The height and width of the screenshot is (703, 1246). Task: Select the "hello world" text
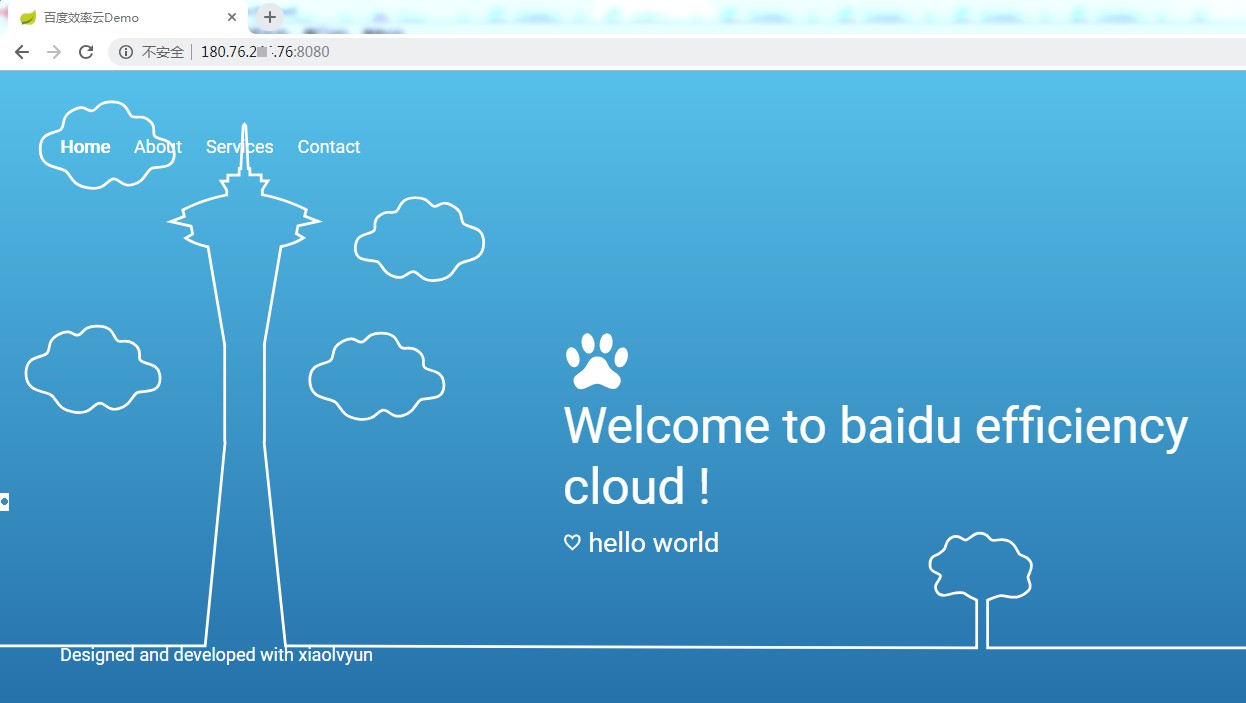654,543
